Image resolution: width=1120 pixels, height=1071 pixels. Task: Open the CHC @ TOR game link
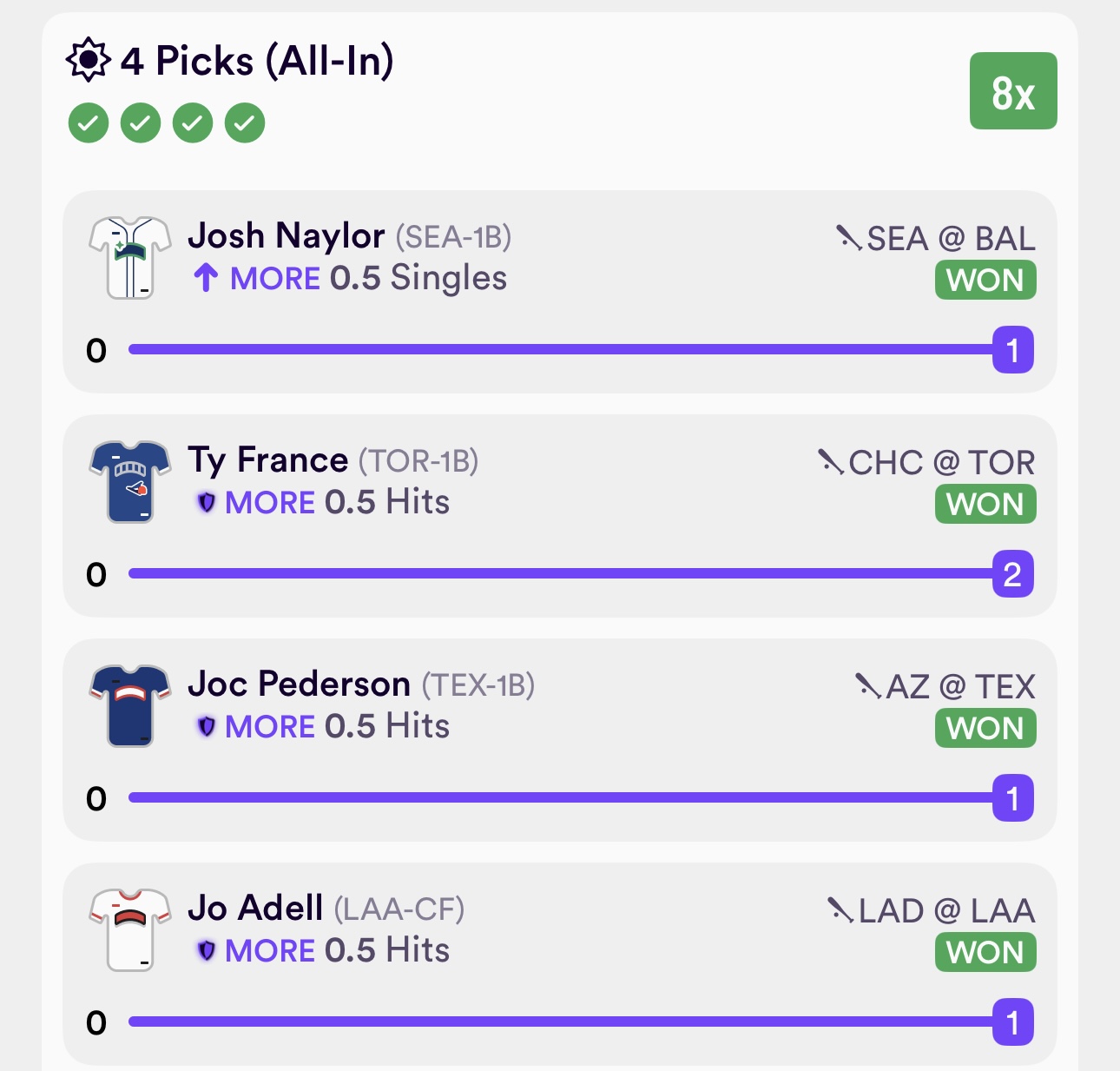pyautogui.click(x=941, y=462)
